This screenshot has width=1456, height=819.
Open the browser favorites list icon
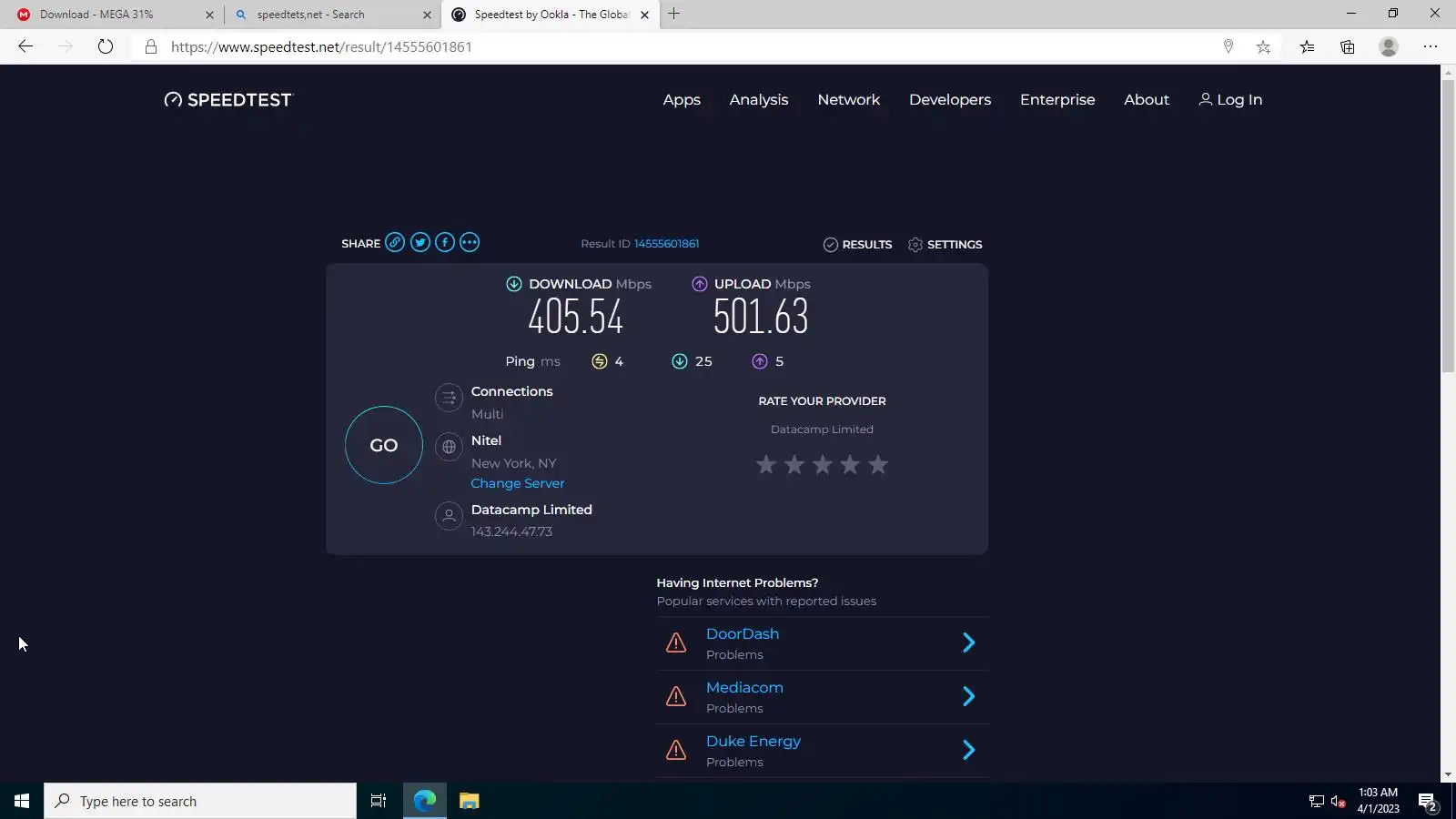(1307, 47)
